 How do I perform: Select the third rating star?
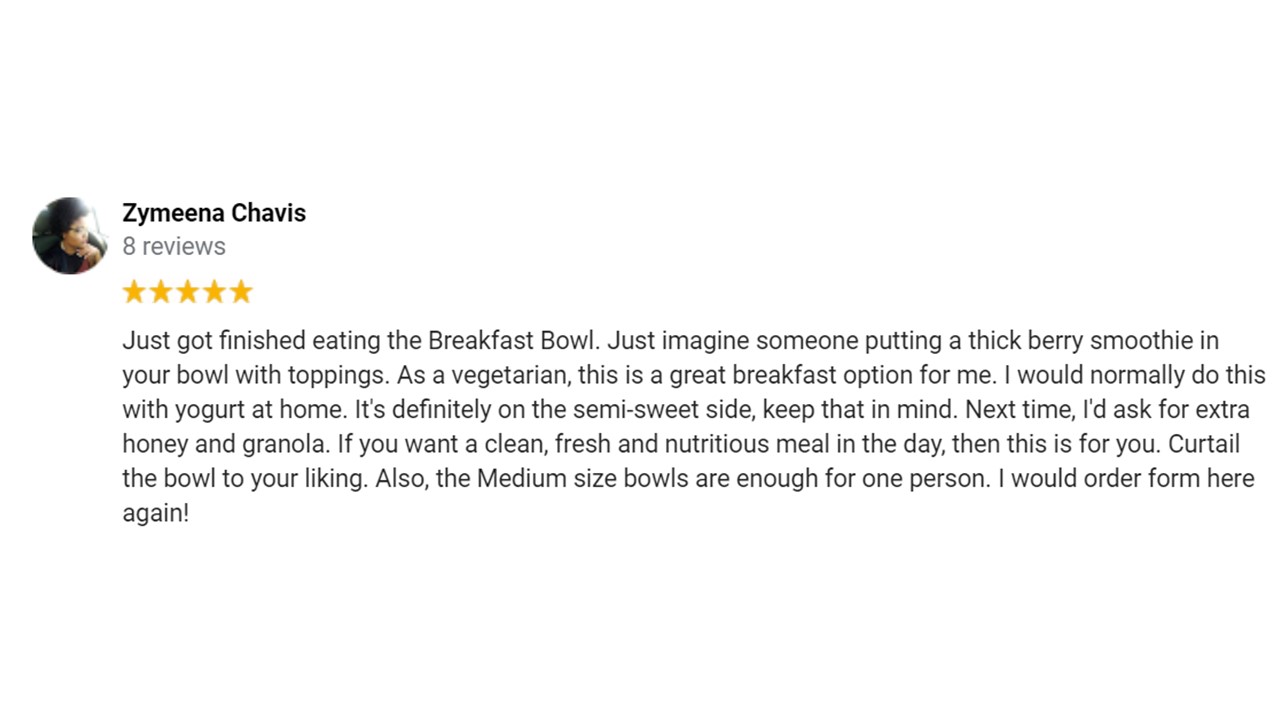pyautogui.click(x=188, y=292)
